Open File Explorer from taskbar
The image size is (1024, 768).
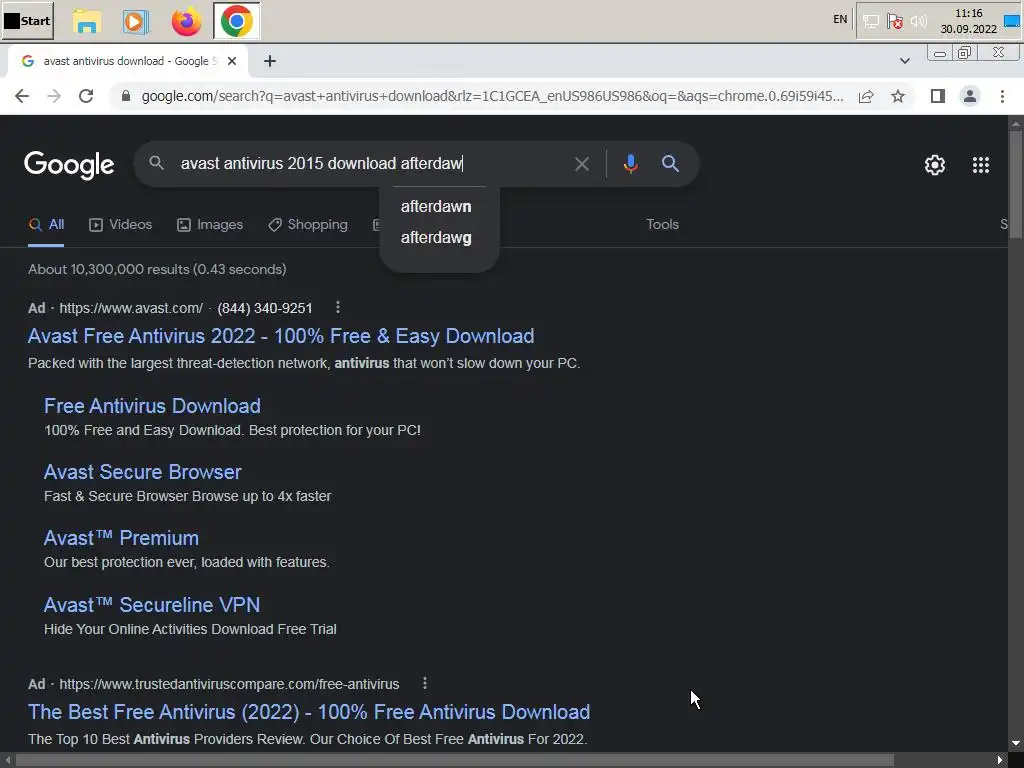tap(86, 22)
